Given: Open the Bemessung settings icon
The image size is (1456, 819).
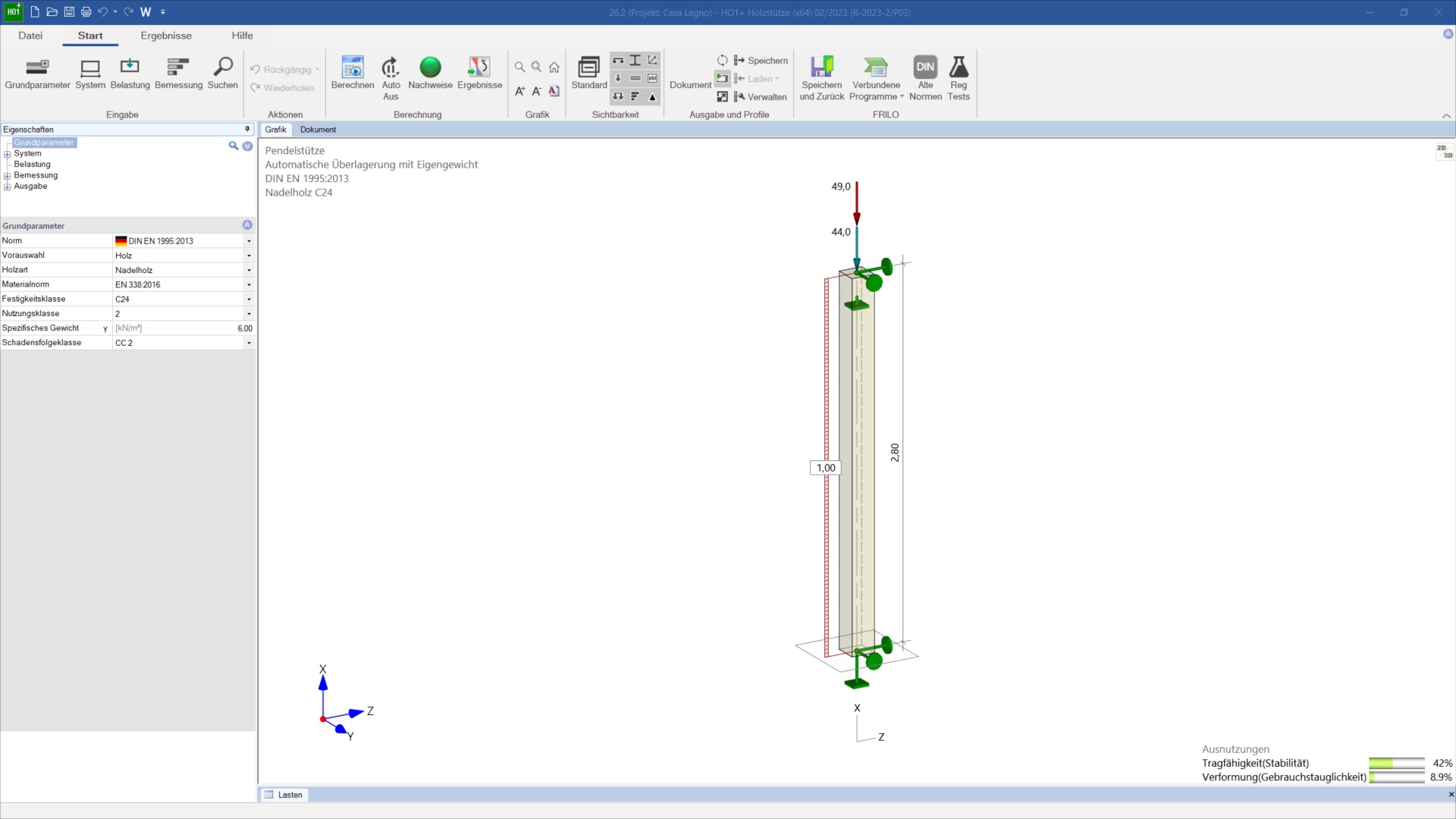Looking at the screenshot, I should pyautogui.click(x=178, y=74).
